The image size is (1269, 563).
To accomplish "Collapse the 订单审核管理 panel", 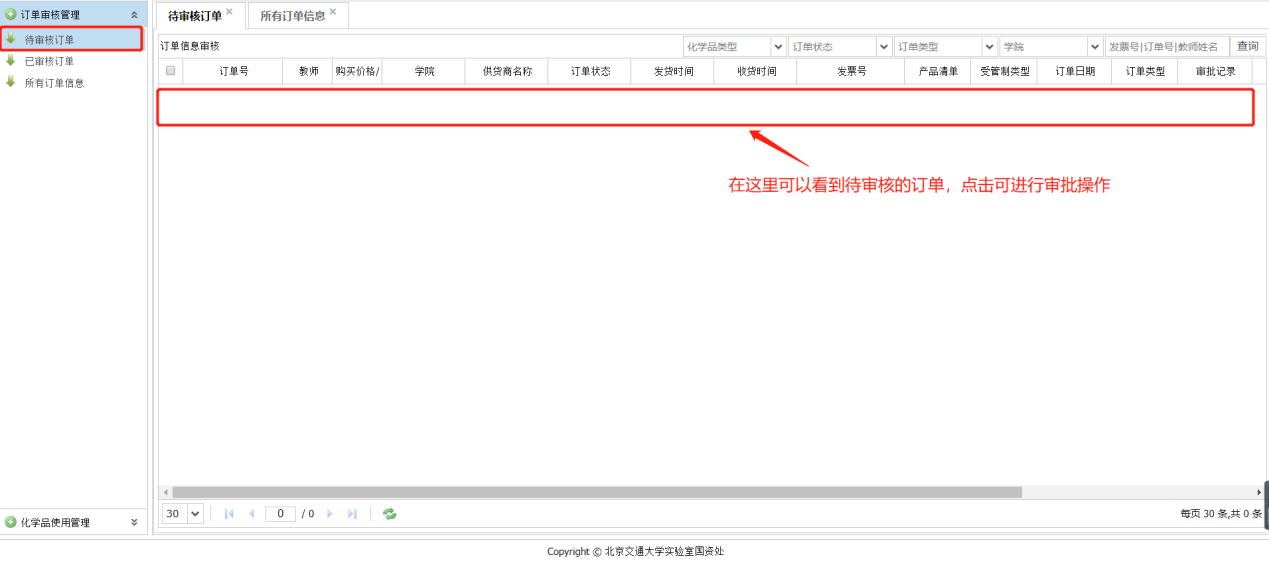I will pos(134,14).
